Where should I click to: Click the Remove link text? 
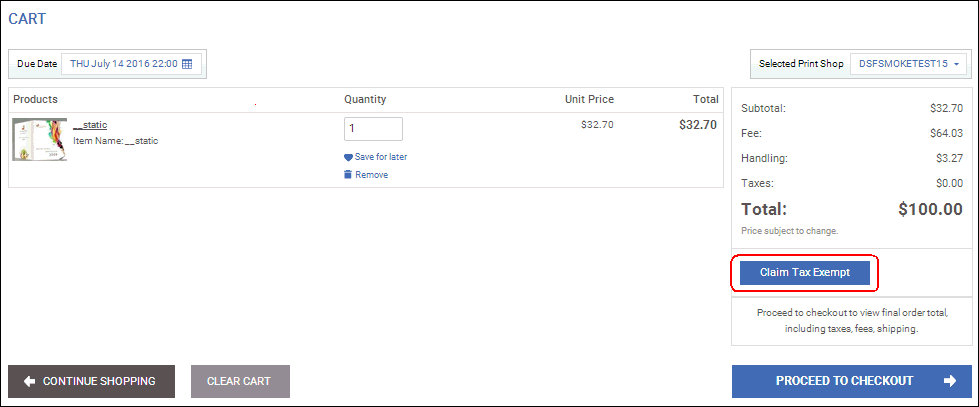[x=371, y=175]
